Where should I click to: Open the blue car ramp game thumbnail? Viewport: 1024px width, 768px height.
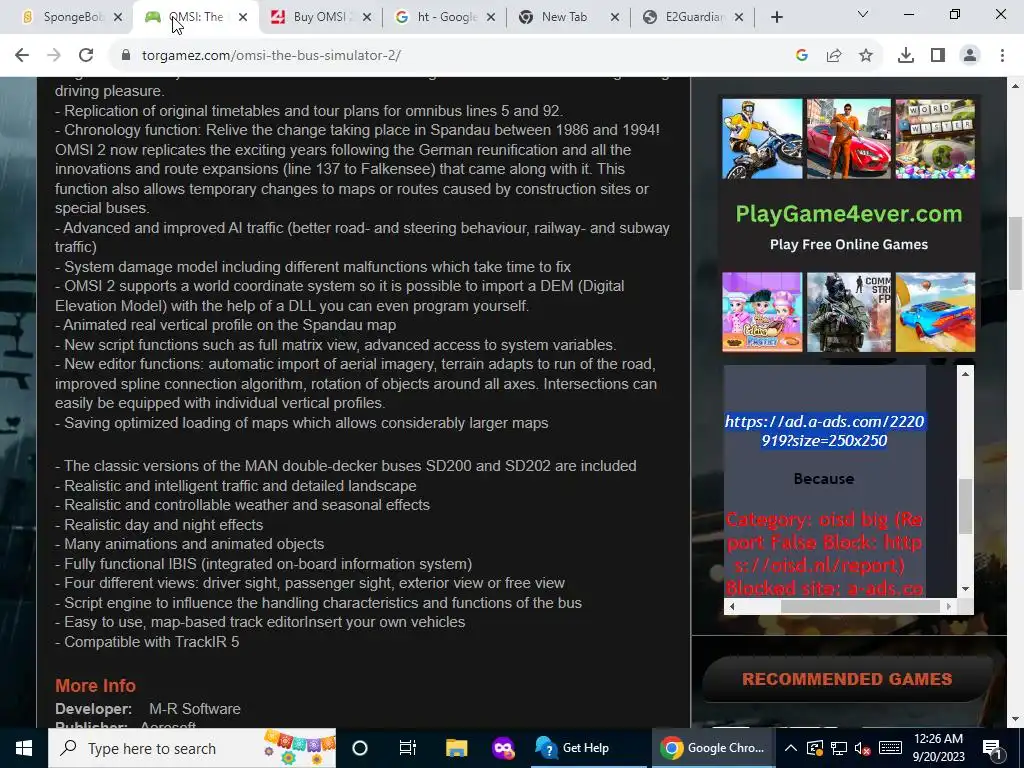pos(935,312)
